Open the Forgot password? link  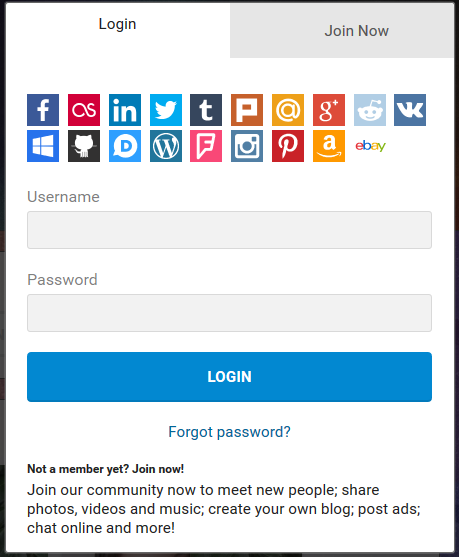(230, 432)
